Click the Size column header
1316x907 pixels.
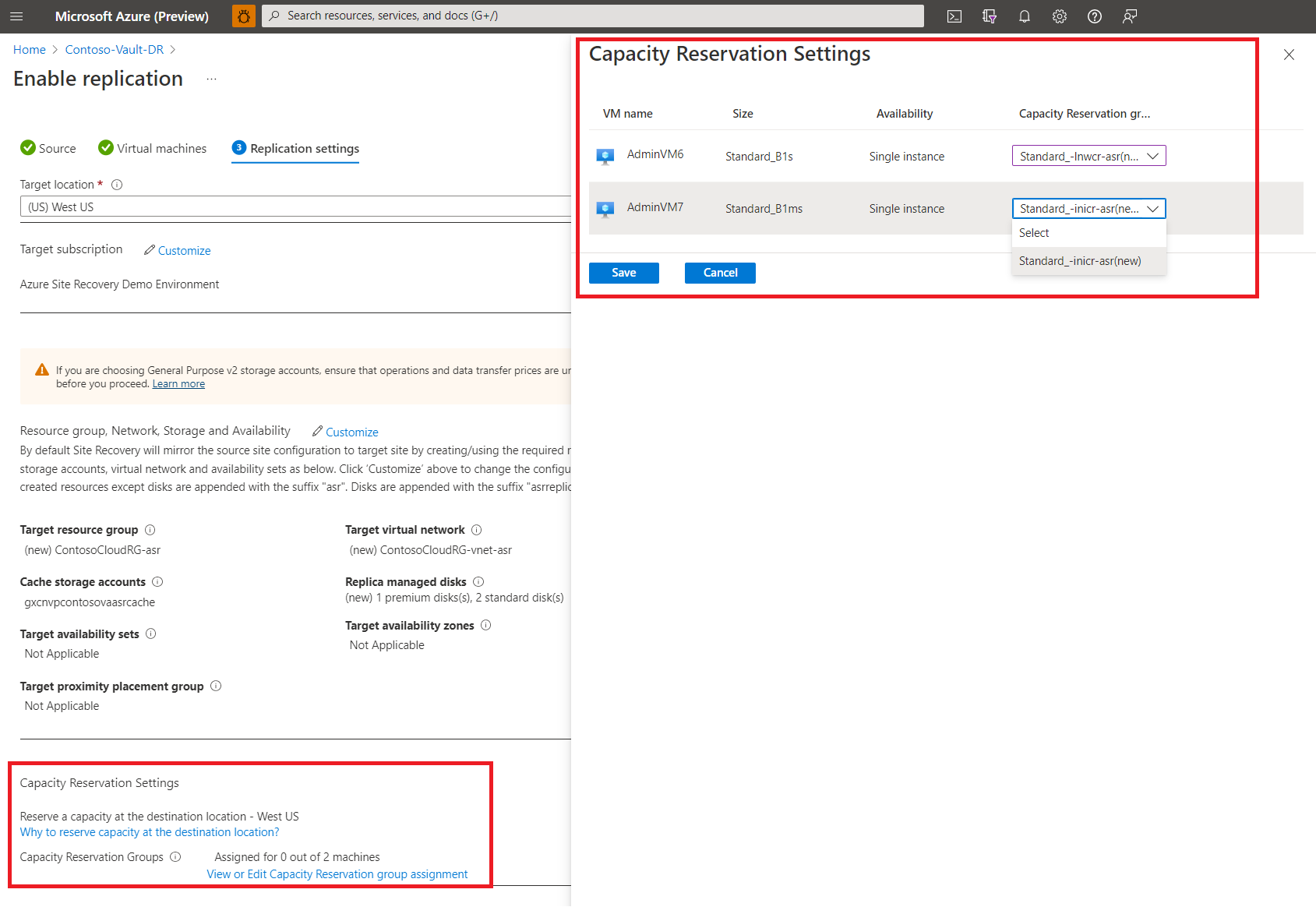[x=743, y=114]
